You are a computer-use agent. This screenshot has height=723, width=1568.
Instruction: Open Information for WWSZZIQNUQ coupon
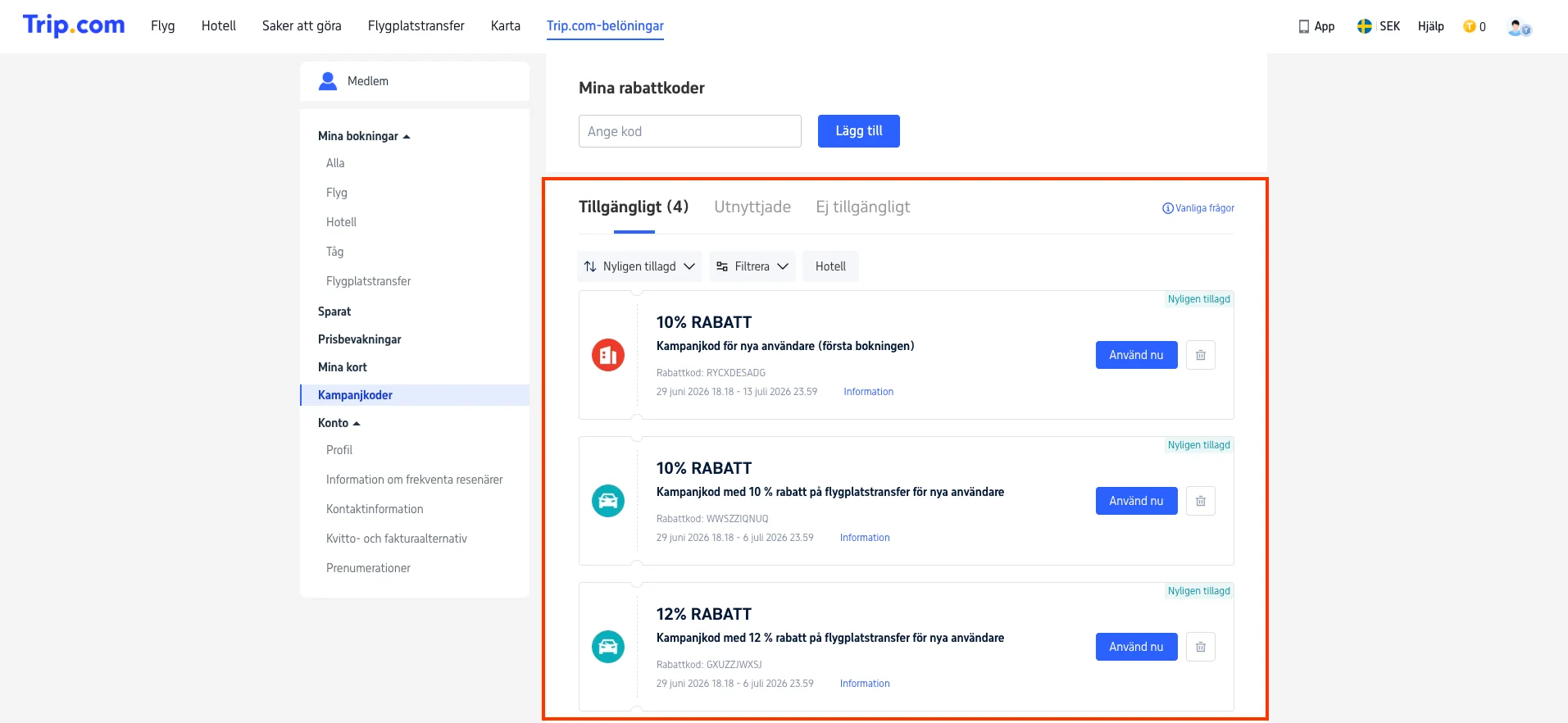(x=865, y=538)
